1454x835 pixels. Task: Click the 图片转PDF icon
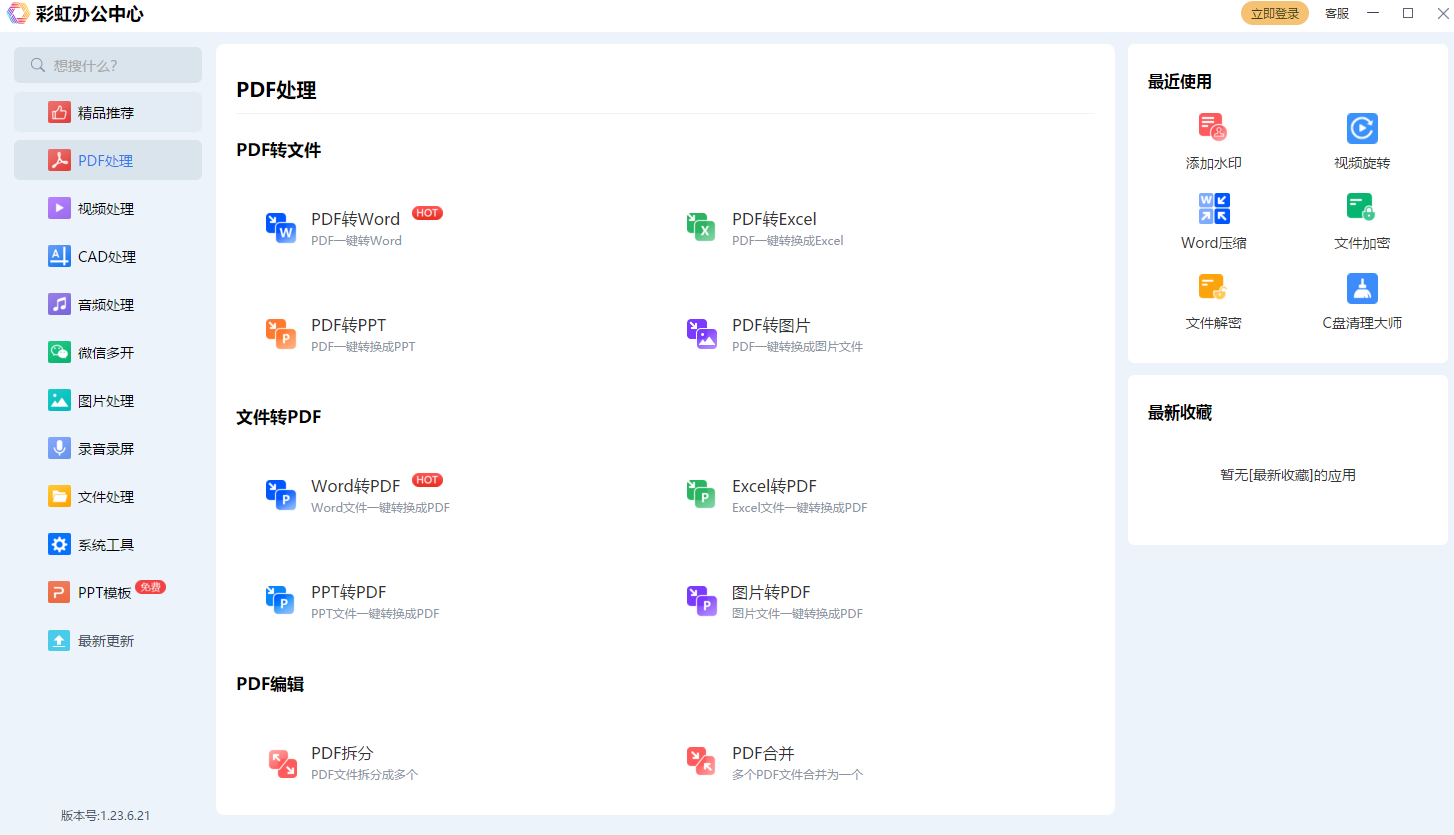[x=702, y=601]
